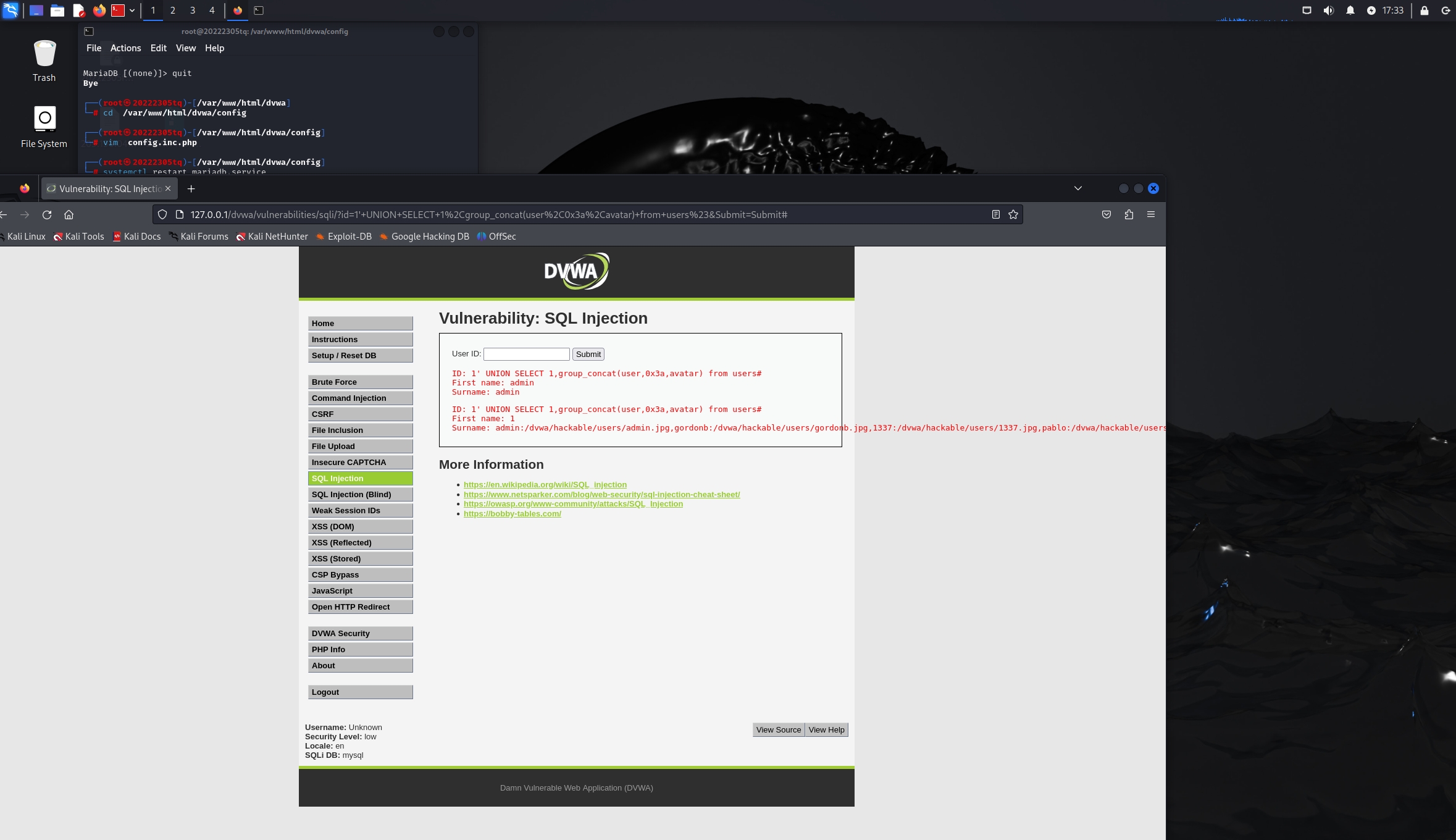
Task: Open the Kali applications menu icon
Action: pos(10,10)
